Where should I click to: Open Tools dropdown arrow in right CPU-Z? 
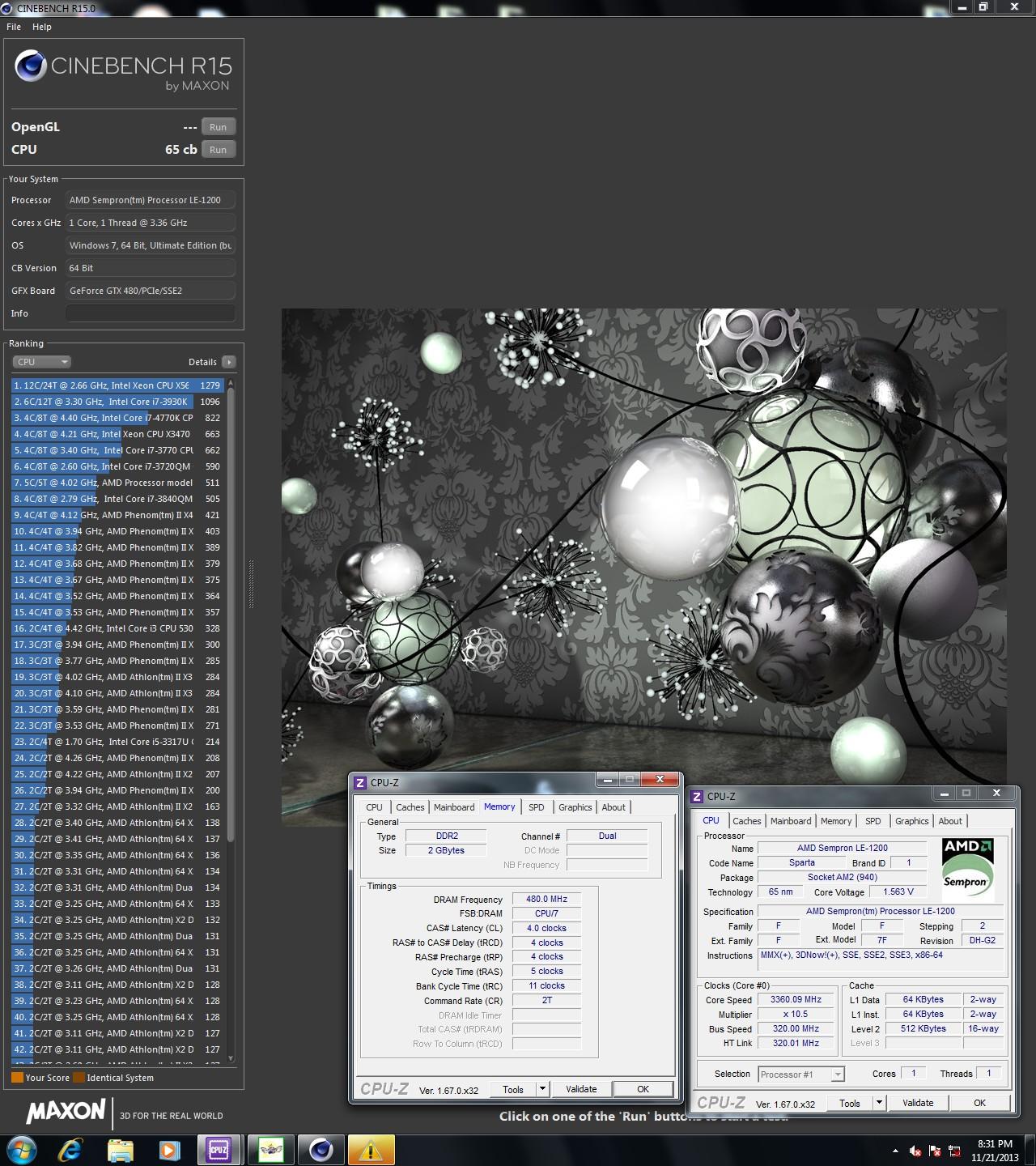880,1103
